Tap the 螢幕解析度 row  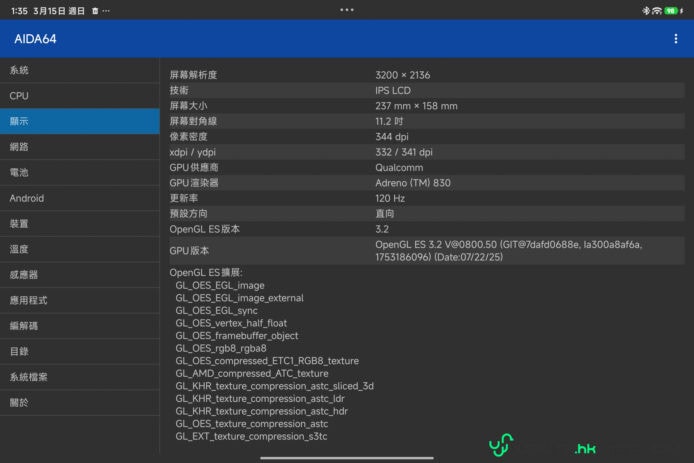point(425,75)
